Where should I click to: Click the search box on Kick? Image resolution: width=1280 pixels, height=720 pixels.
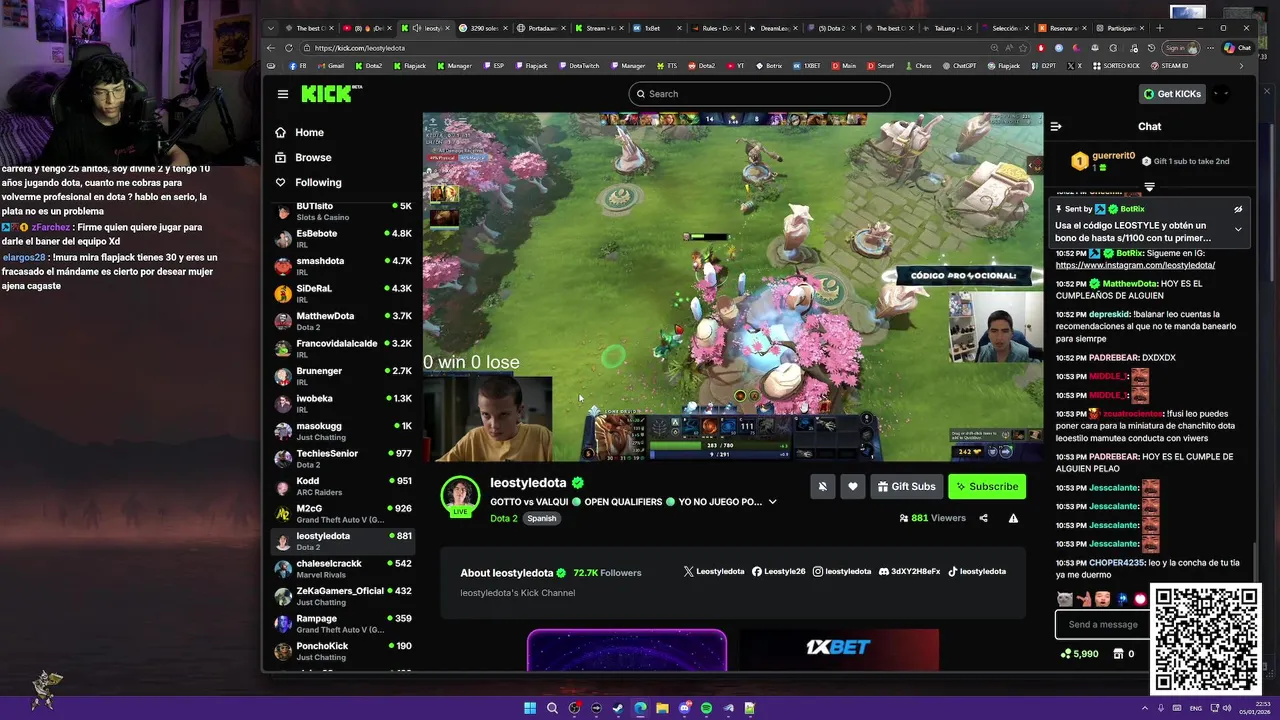(759, 94)
